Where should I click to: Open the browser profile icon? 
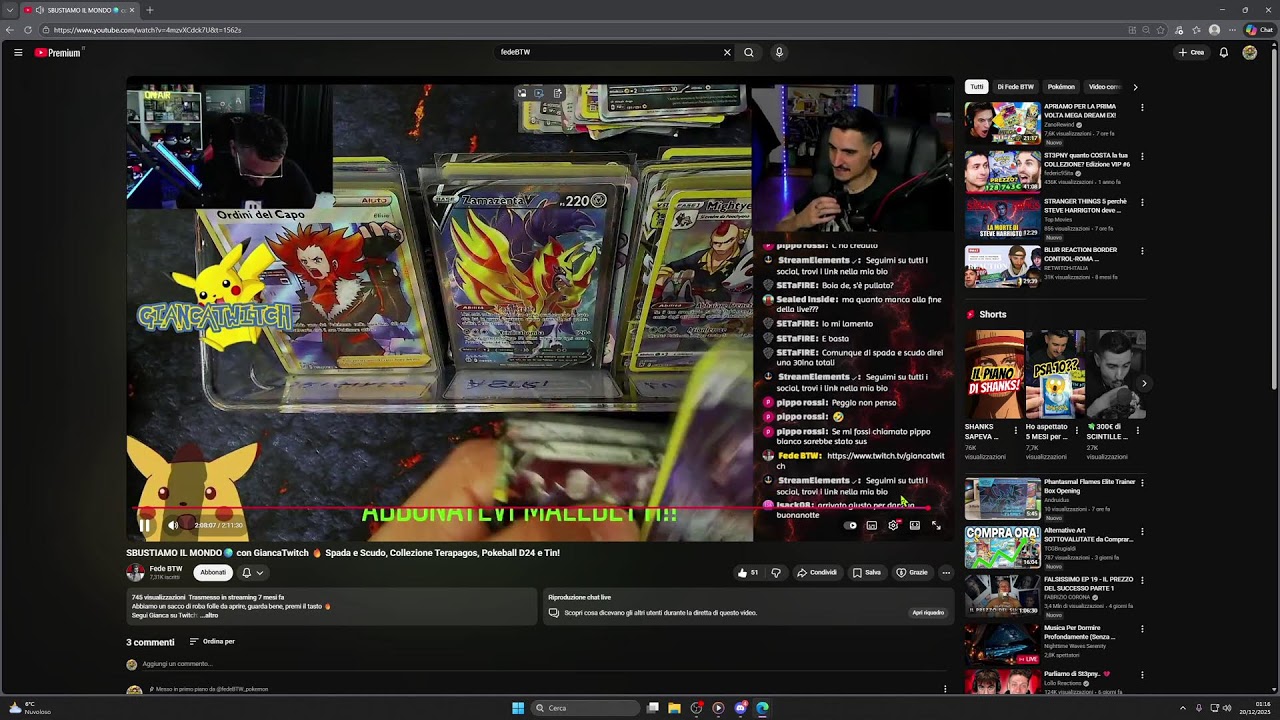[1214, 30]
